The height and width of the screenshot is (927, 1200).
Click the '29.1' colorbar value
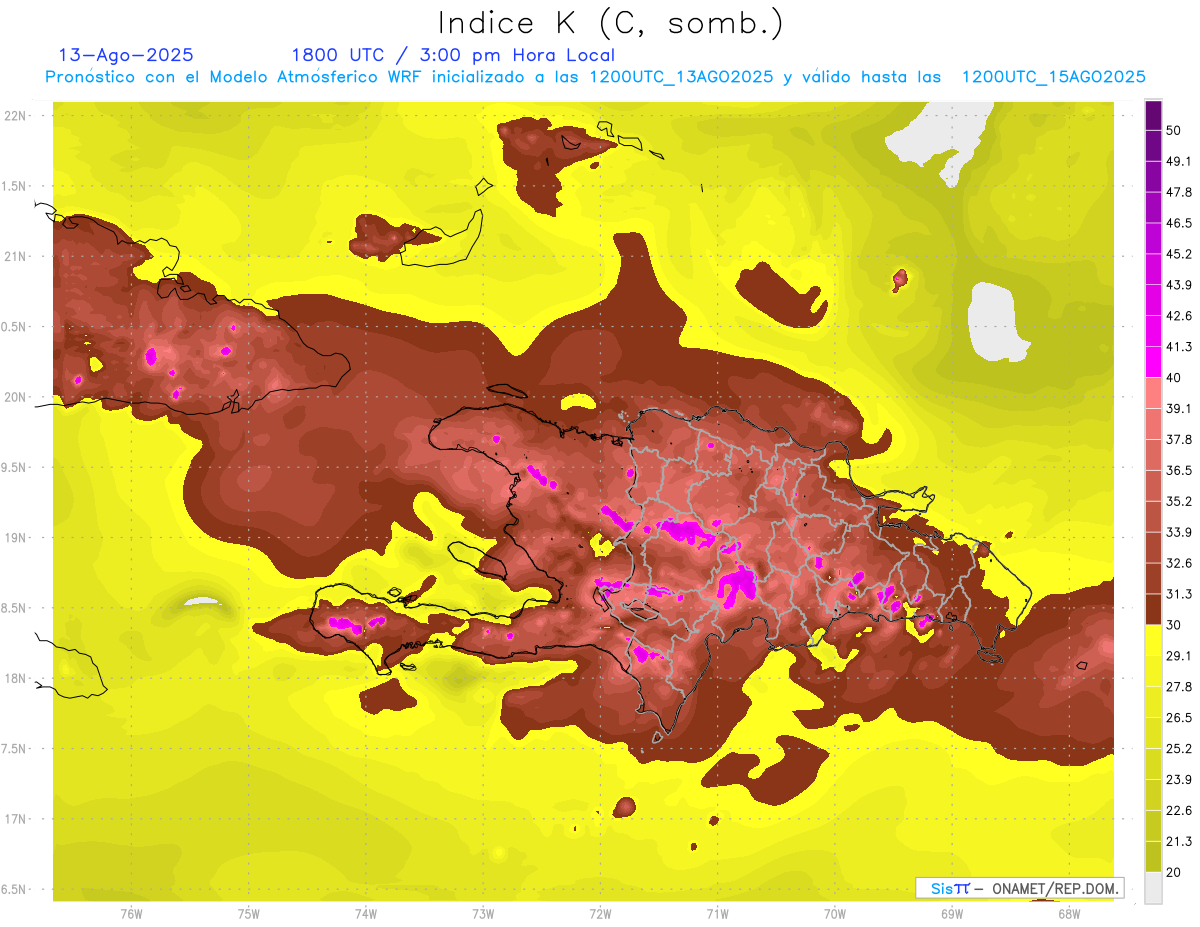point(1179,655)
